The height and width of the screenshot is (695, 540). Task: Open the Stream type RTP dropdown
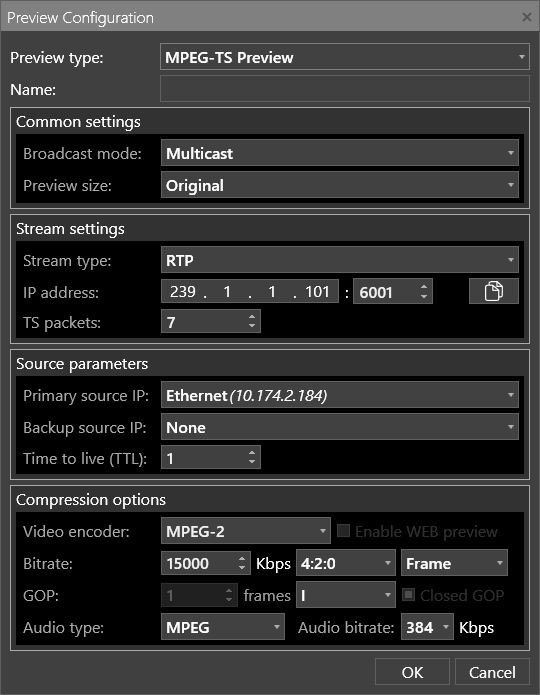point(340,260)
